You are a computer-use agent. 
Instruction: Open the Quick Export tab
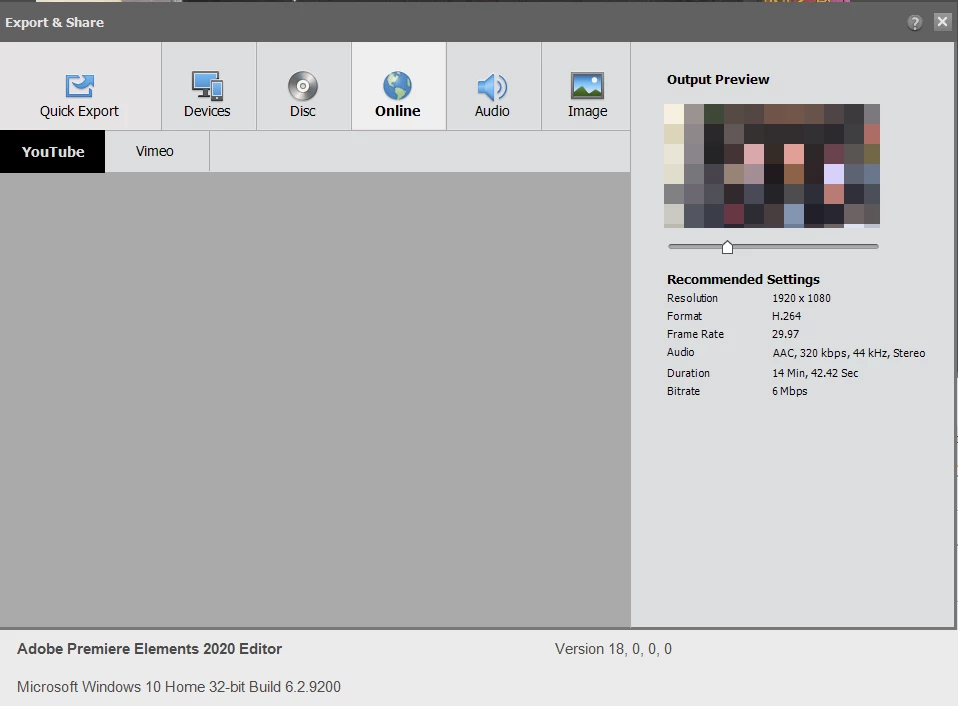tap(80, 86)
